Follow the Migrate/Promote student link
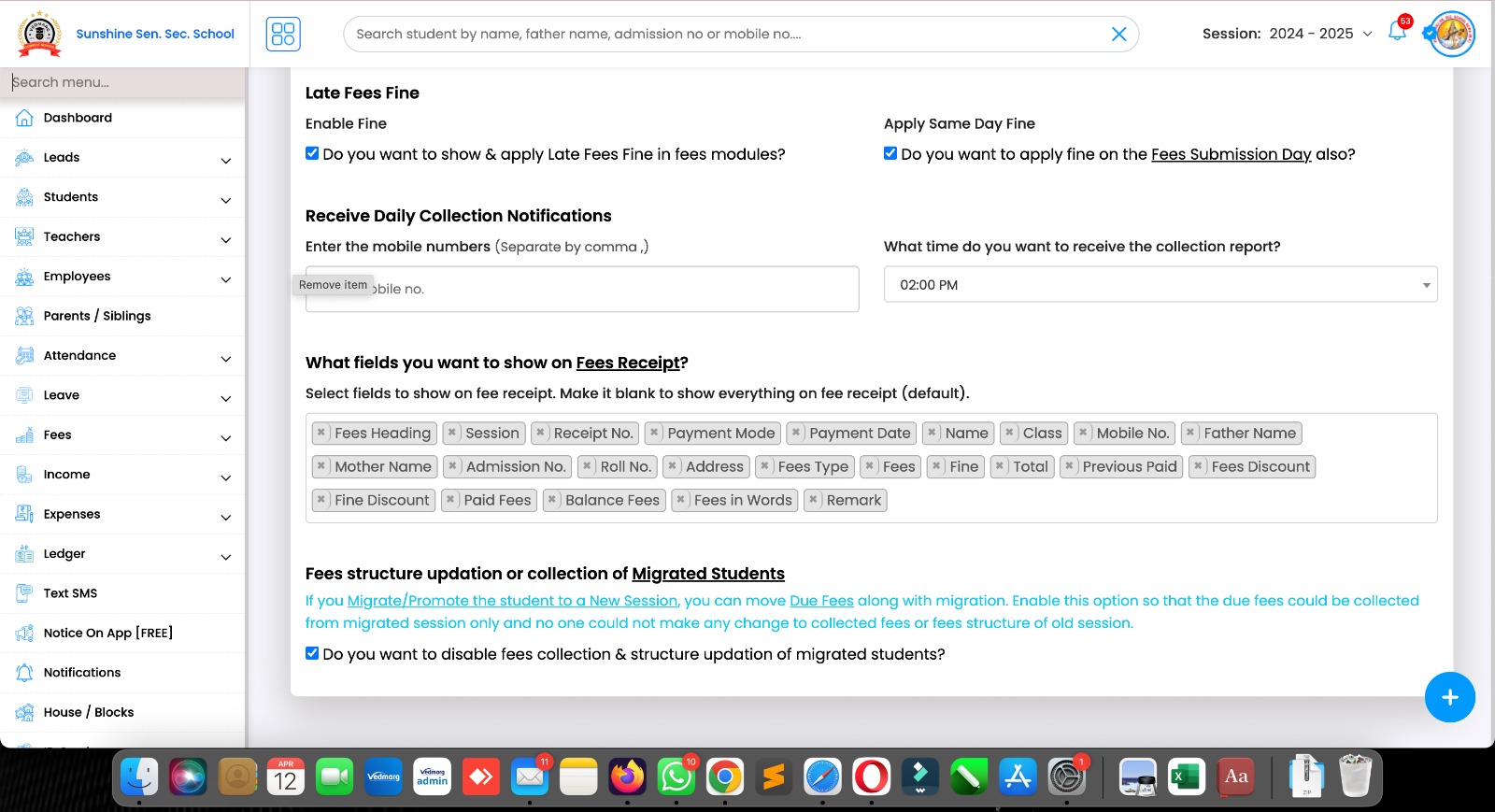 (x=512, y=601)
